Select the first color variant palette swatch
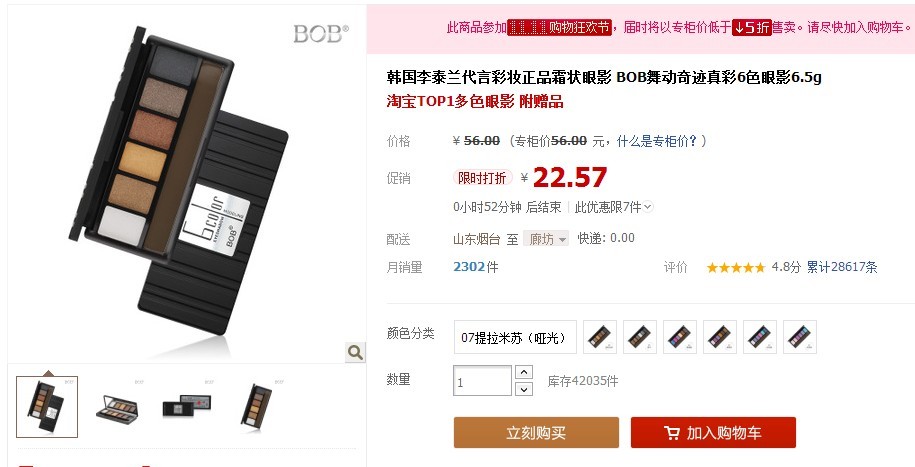 tap(600, 337)
